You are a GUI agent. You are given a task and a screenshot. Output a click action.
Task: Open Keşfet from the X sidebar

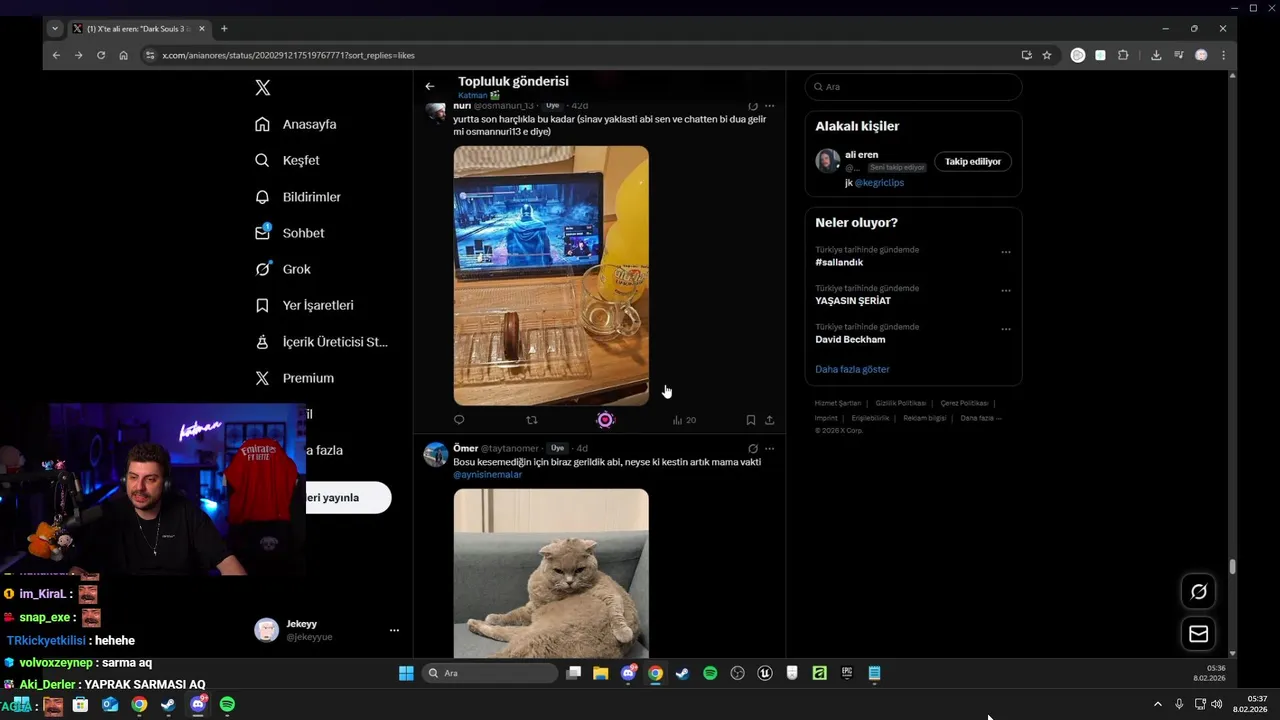point(287,160)
